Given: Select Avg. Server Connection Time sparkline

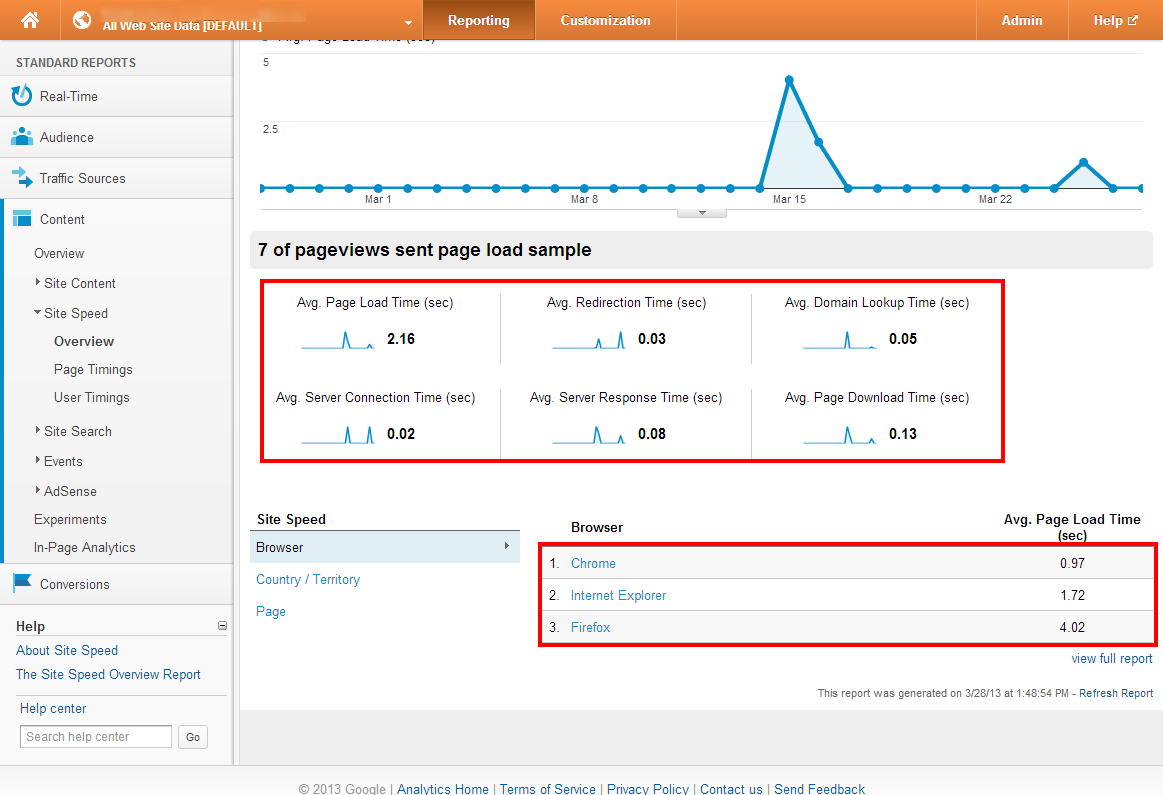Looking at the screenshot, I should 337,435.
